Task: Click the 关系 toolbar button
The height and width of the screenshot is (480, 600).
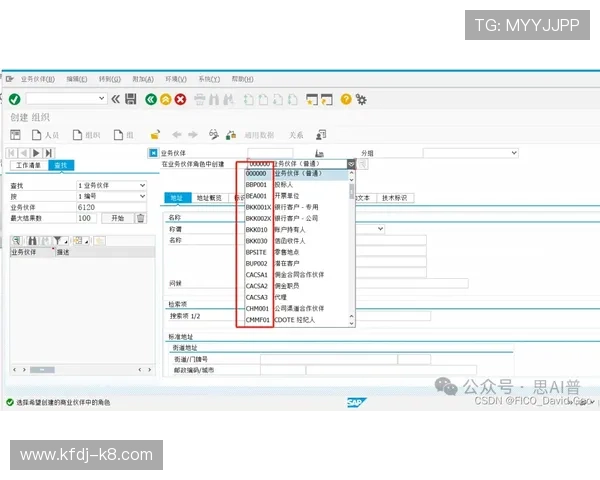Action: 296,135
